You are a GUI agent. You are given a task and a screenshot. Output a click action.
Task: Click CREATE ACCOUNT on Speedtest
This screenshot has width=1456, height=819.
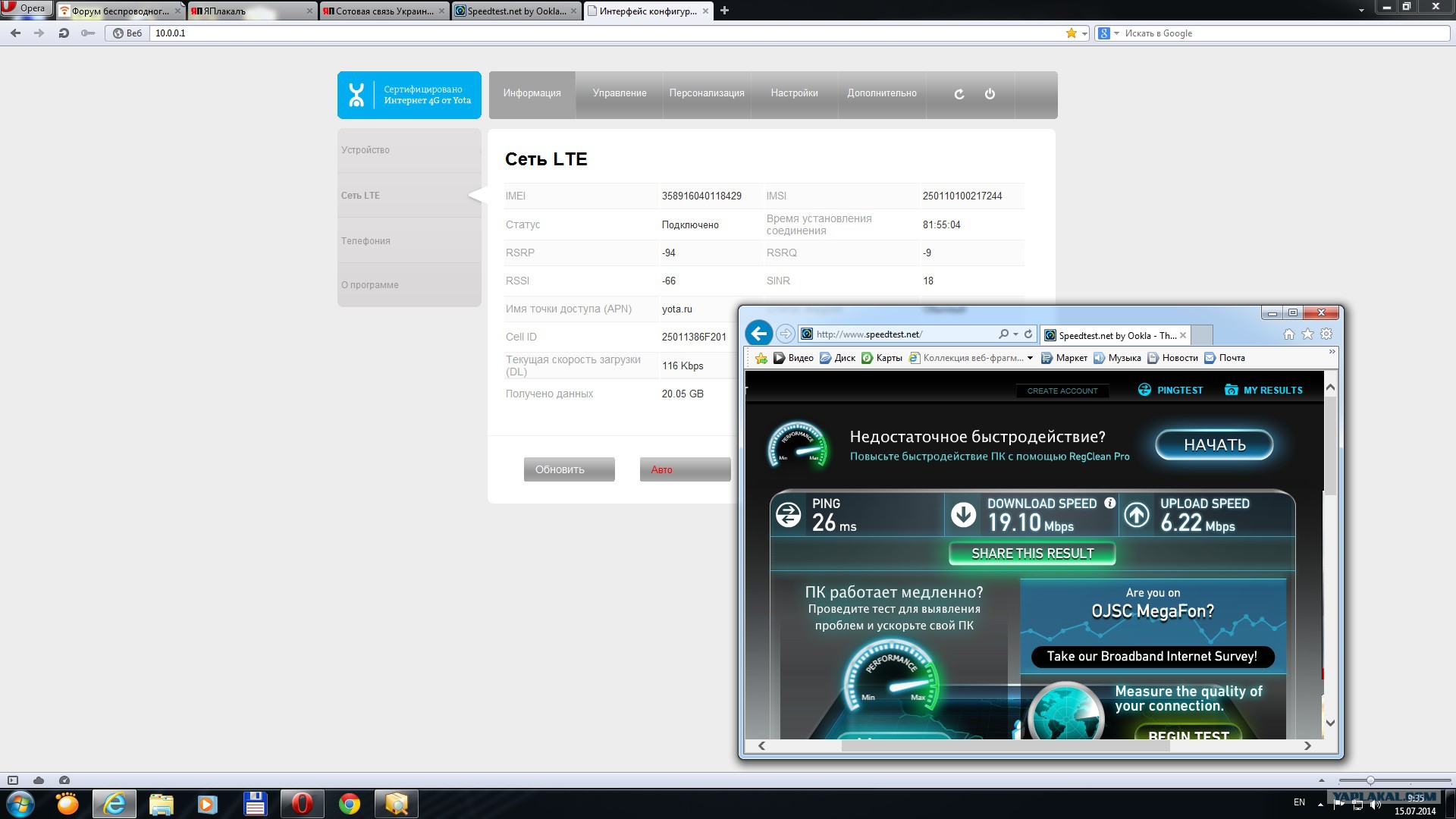pyautogui.click(x=1062, y=391)
